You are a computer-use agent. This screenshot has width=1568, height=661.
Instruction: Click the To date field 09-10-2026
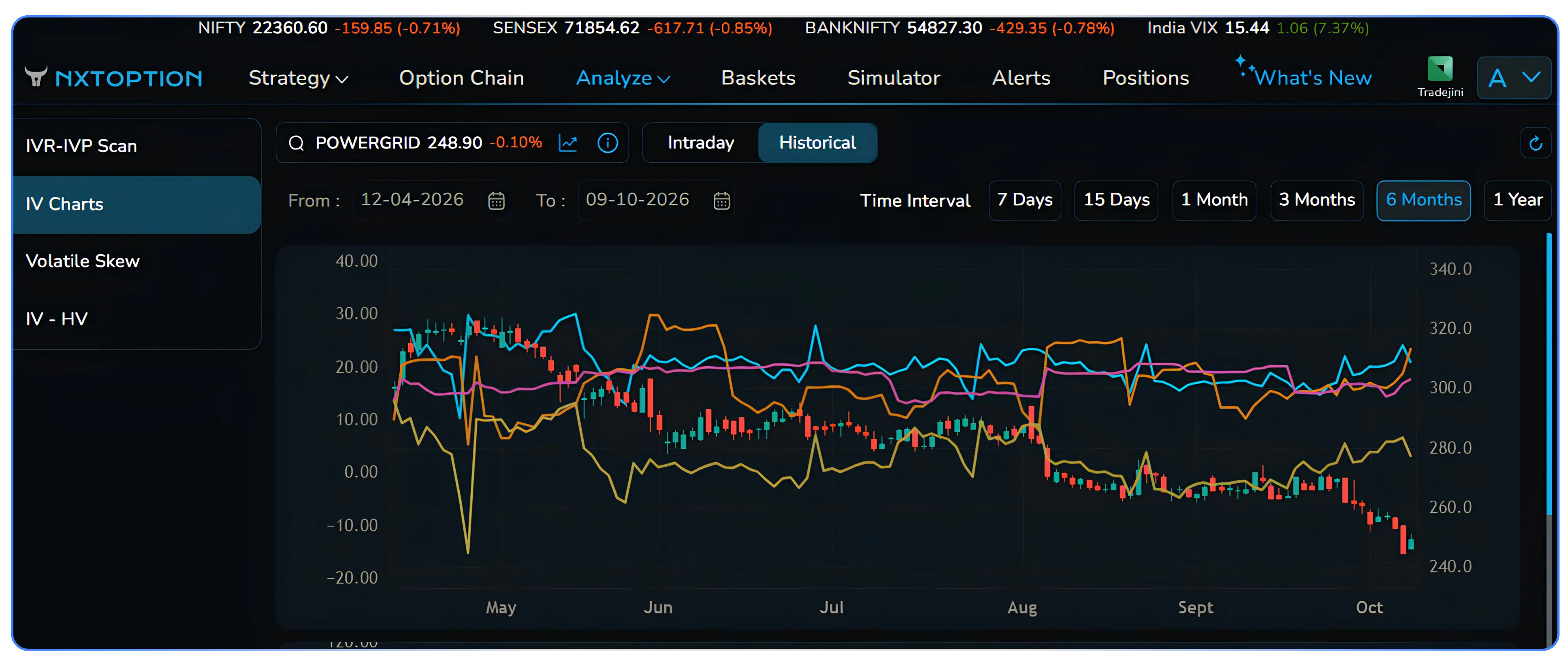[656, 200]
